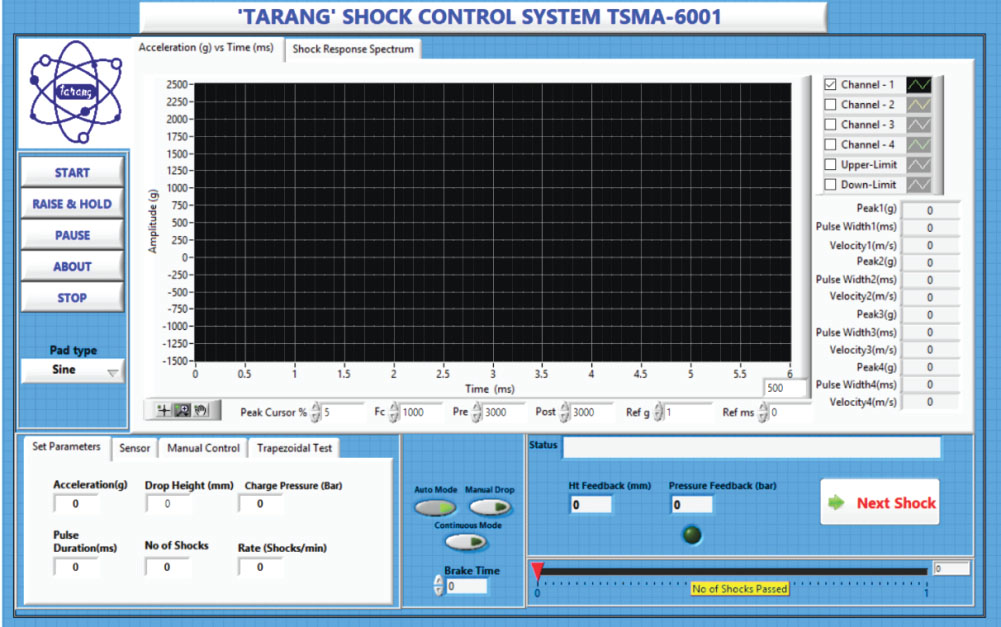
Task: Show the Upper-Limit plot checkbox
Action: tap(831, 165)
